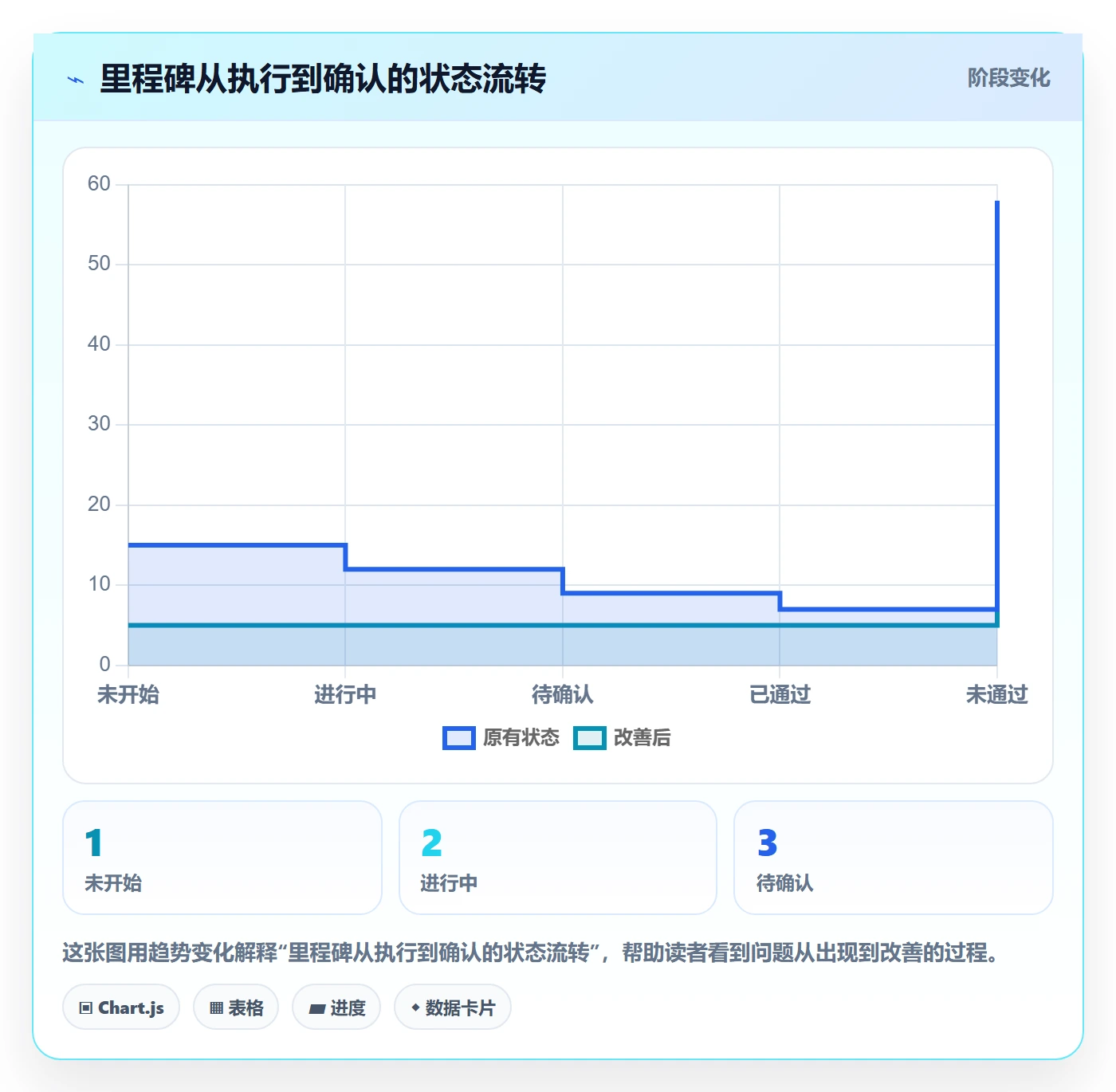Click the 待确认 x-axis label
The image size is (1116, 1092).
point(563,695)
